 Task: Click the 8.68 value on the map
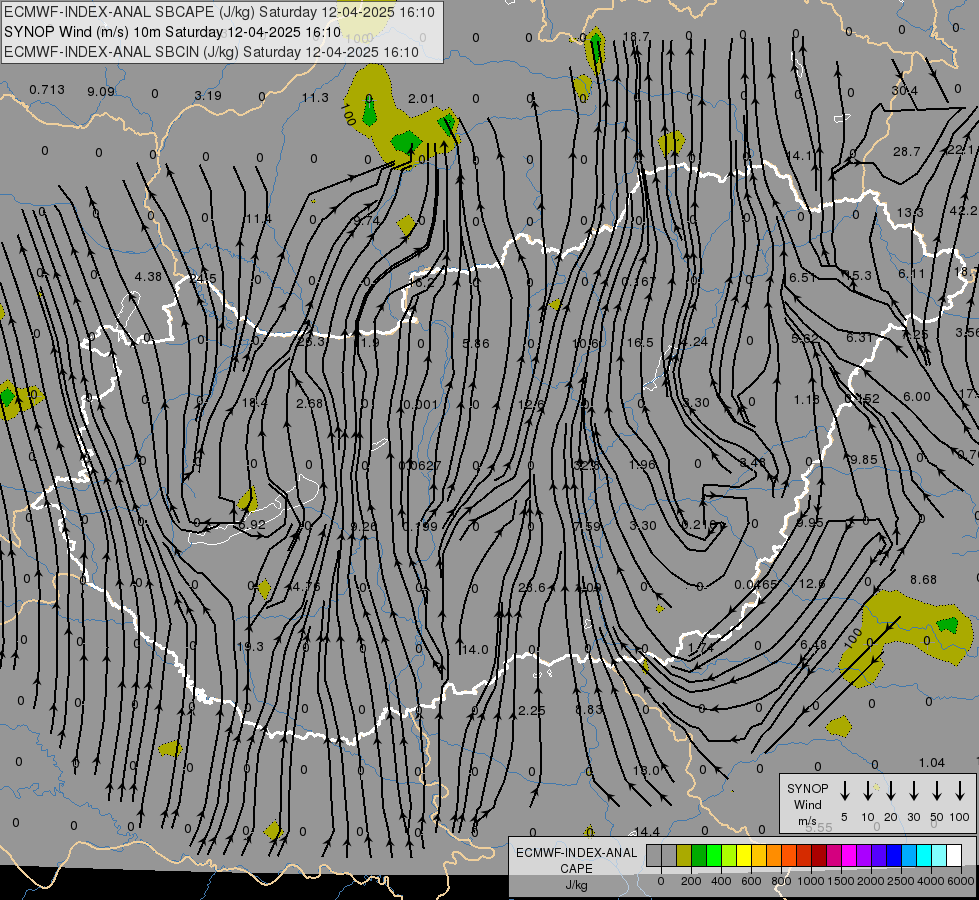coord(923,580)
